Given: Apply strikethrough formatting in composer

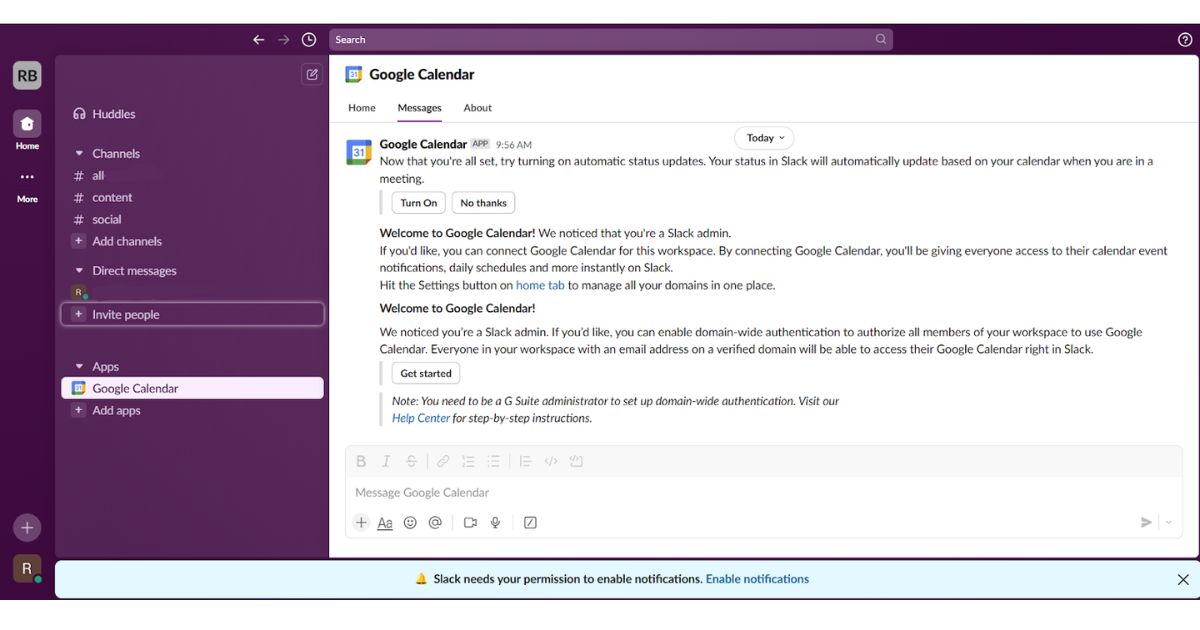Looking at the screenshot, I should coord(411,461).
